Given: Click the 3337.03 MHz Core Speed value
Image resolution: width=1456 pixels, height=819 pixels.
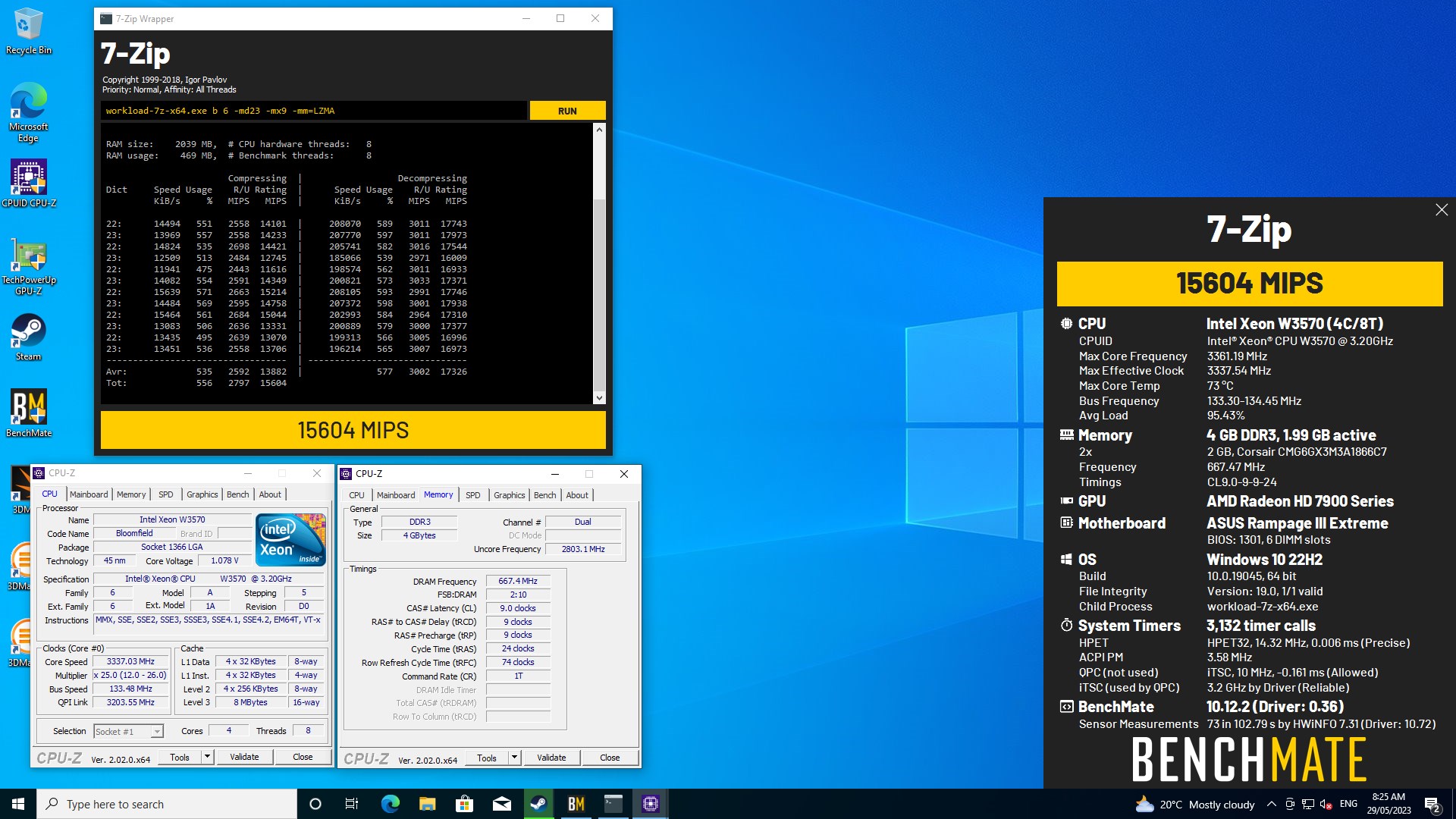Looking at the screenshot, I should [131, 661].
